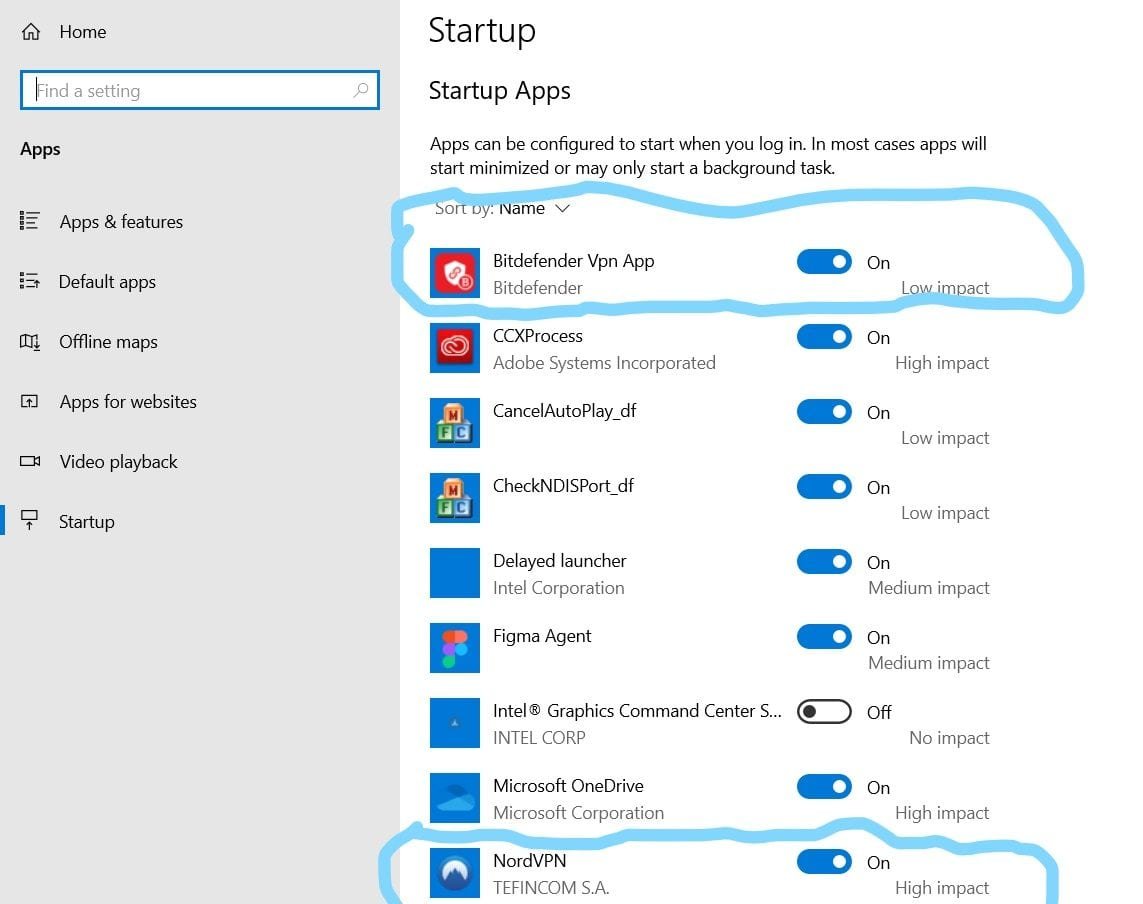Return to Settings Home
Viewport: 1143px width, 904px height.
coord(82,32)
